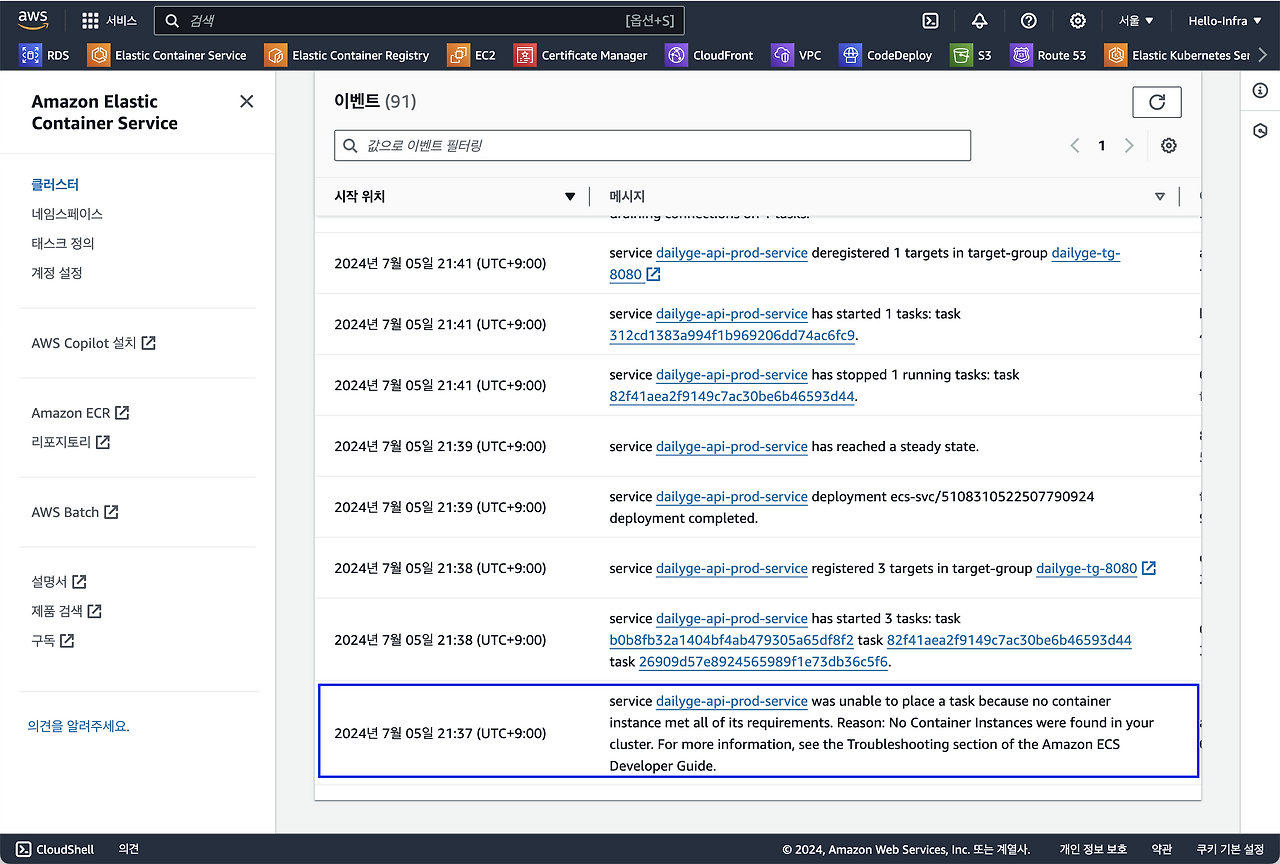This screenshot has height=864, width=1280.
Task: Open 개인 정보 보호 footer link
Action: point(1093,849)
